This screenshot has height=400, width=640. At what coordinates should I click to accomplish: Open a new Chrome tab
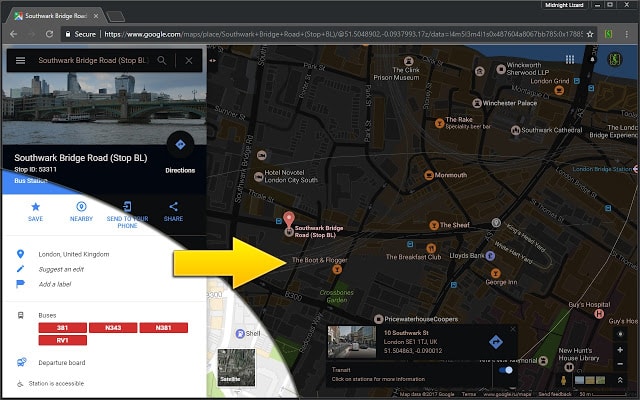pyautogui.click(x=116, y=16)
